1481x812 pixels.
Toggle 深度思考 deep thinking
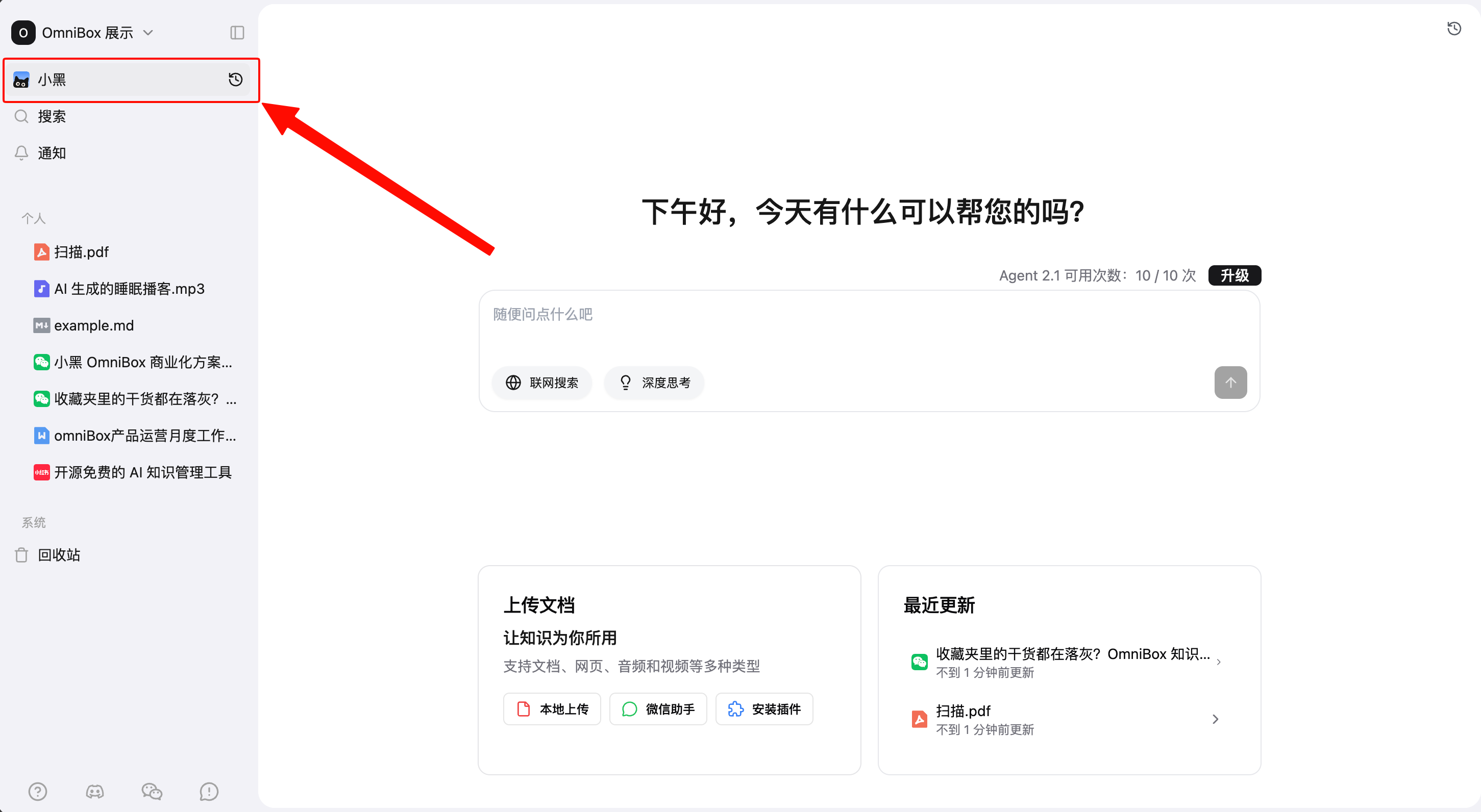click(x=654, y=383)
